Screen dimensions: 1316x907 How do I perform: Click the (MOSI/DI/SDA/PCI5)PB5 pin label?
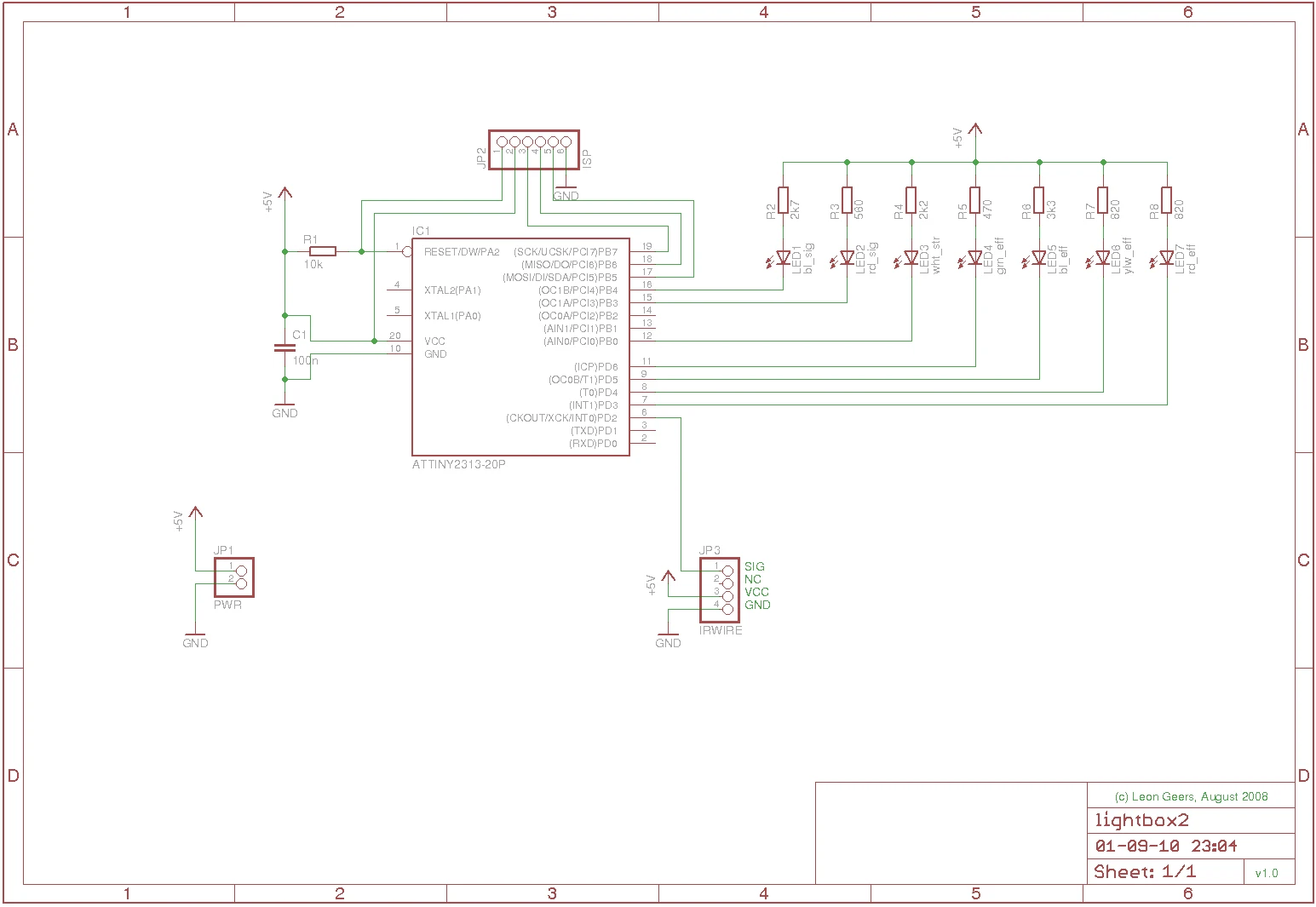click(560, 278)
